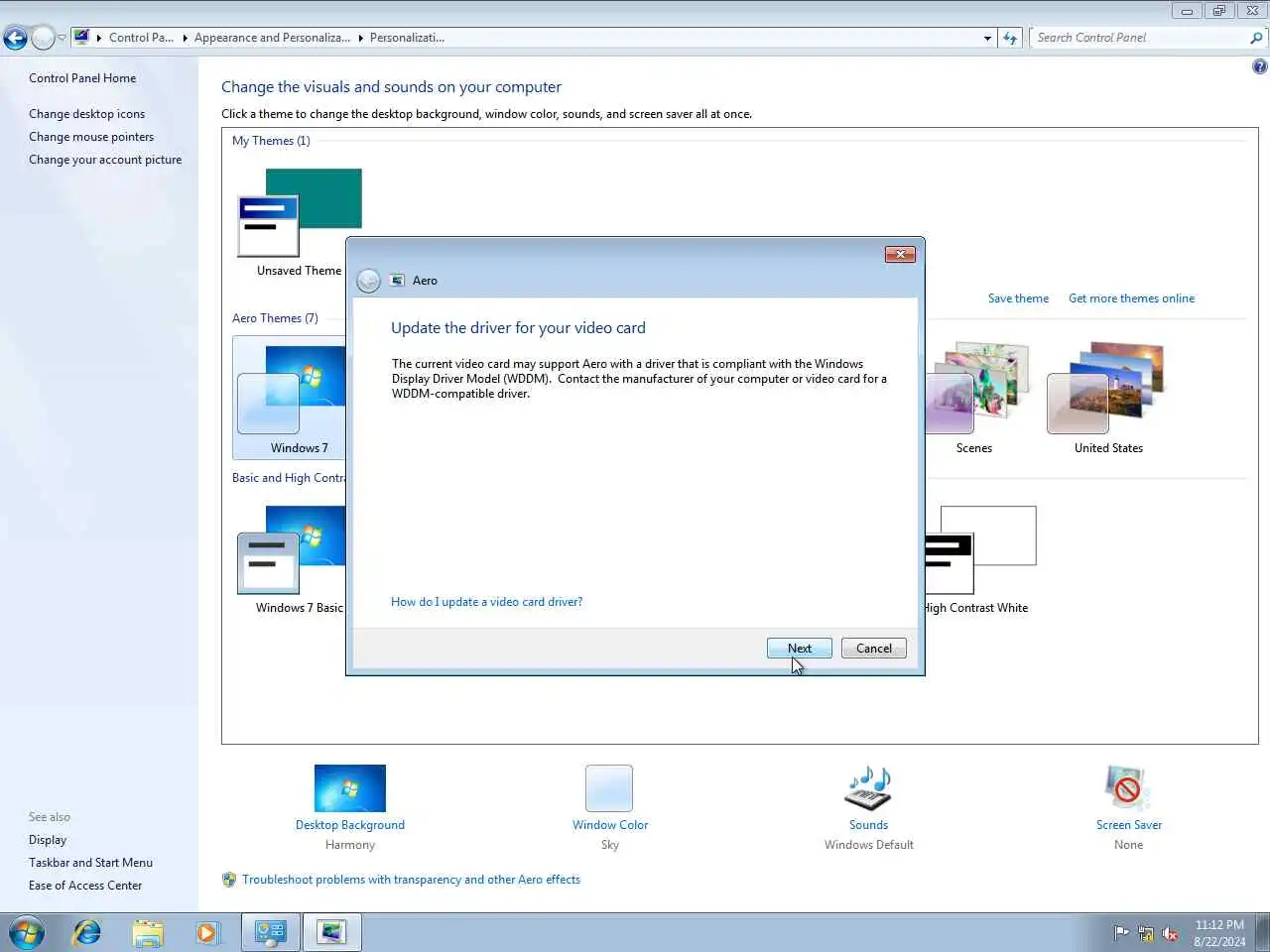Open the Windows Start menu
This screenshot has width=1270, height=952.
point(27,932)
